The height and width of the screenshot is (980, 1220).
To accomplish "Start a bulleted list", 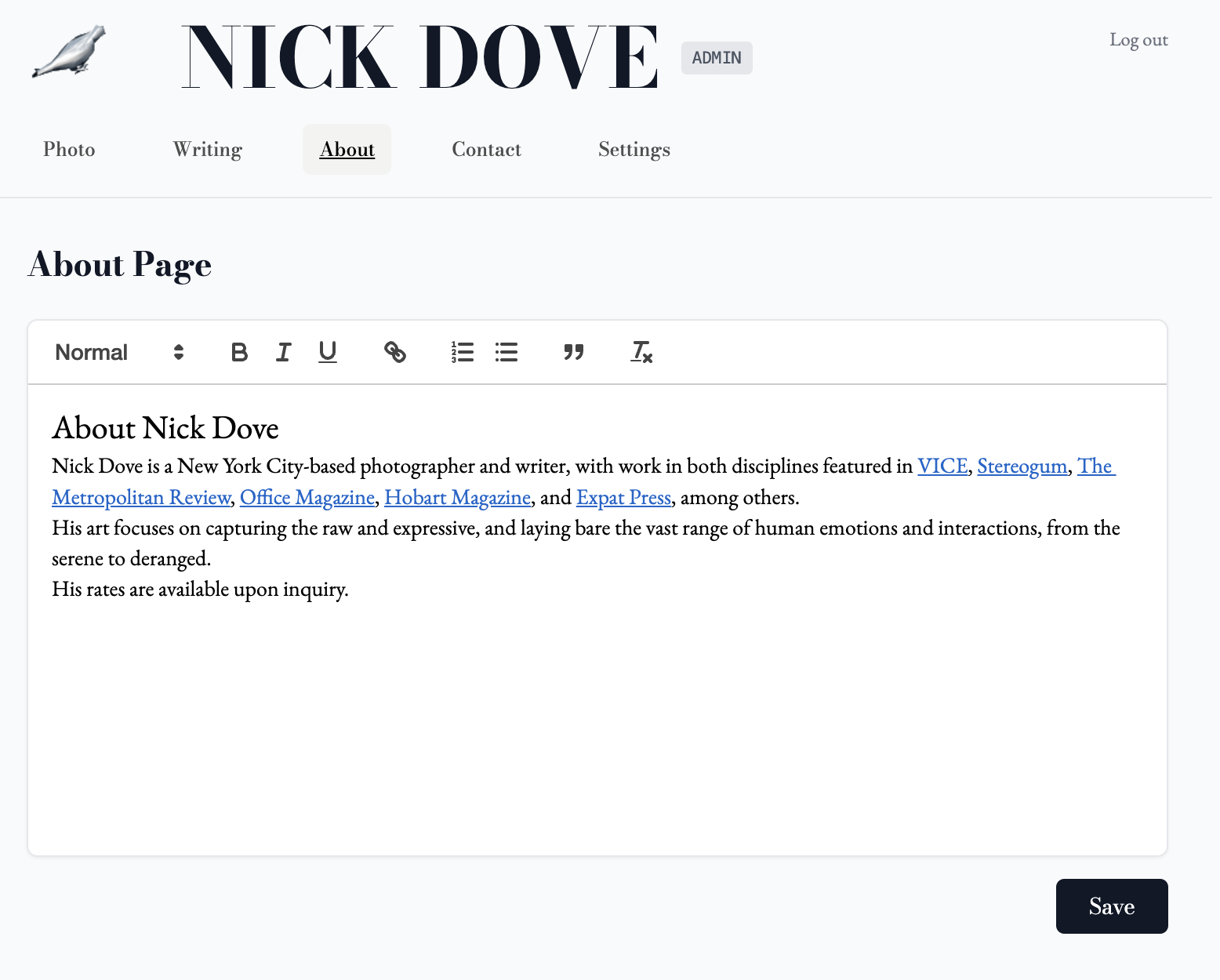I will pos(507,352).
